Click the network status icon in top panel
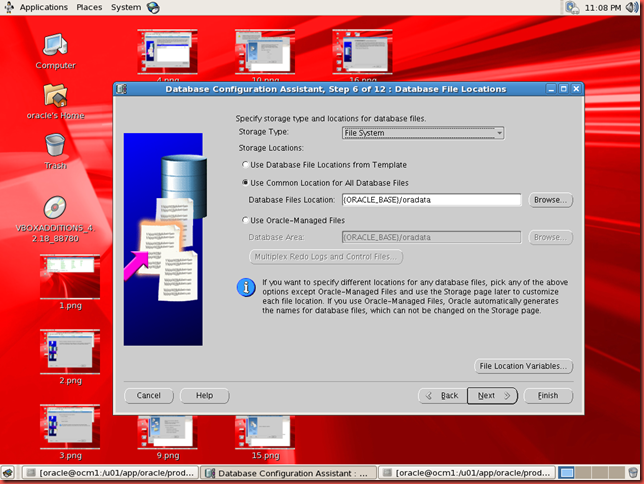 pos(571,7)
